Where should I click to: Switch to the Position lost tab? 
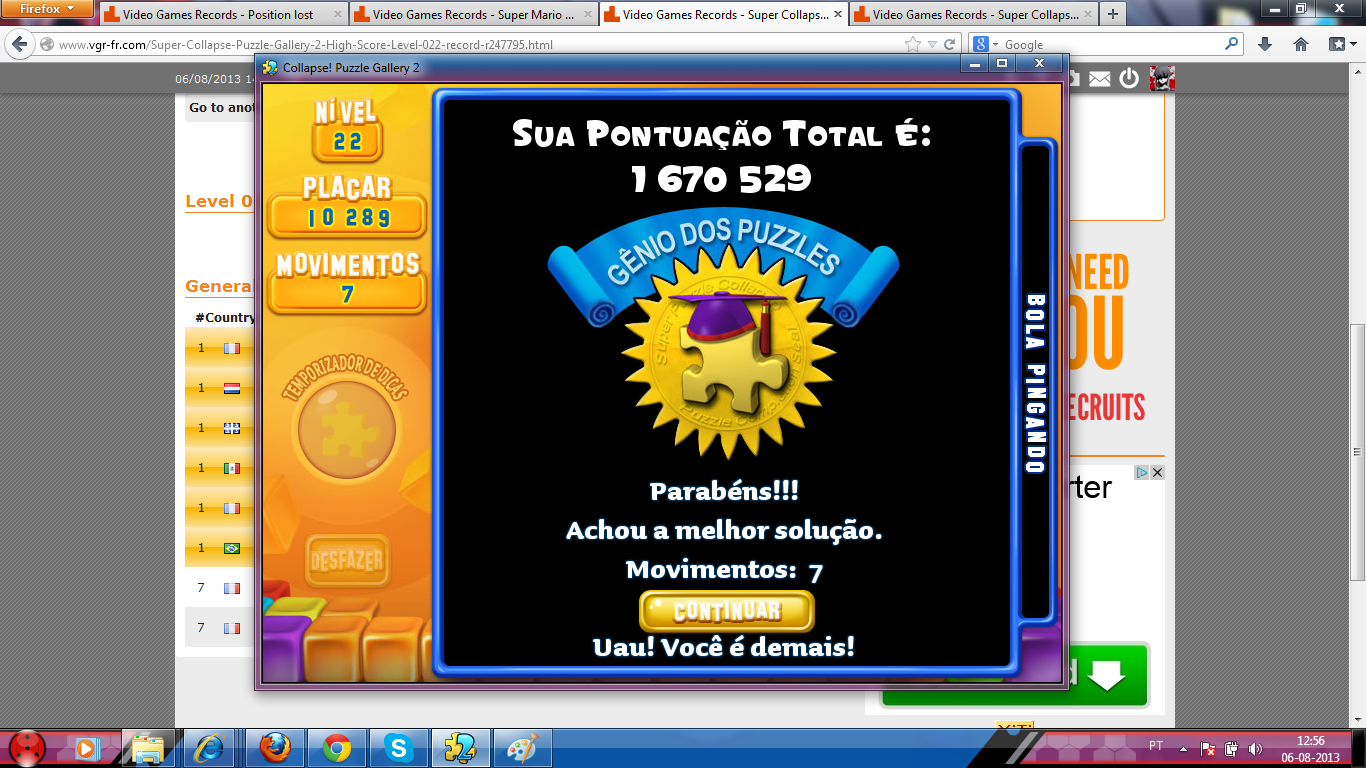222,15
